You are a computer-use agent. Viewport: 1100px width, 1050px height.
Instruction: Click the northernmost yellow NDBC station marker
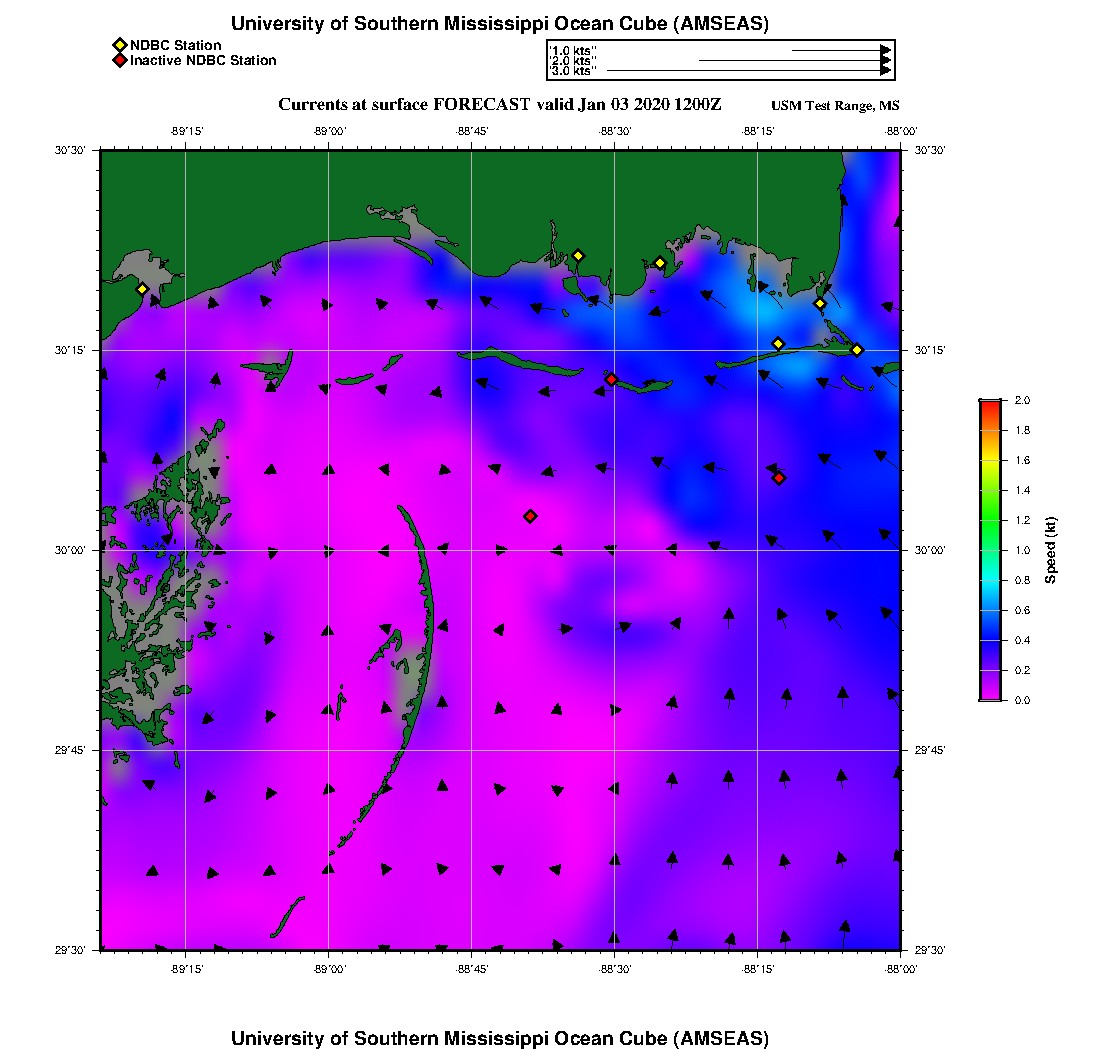[x=578, y=256]
